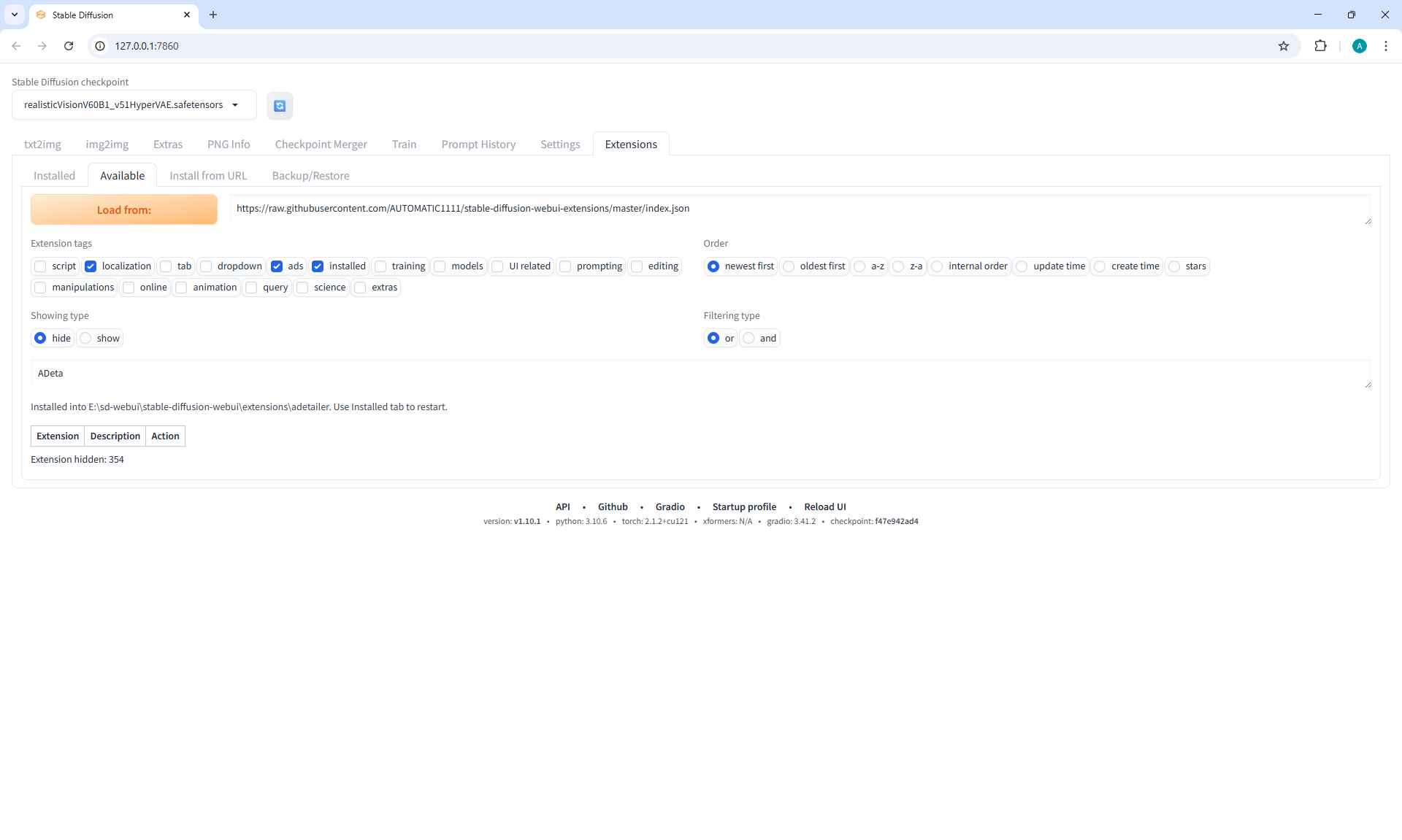The width and height of the screenshot is (1402, 840).
Task: Enable the script tag checkbox
Action: [x=41, y=266]
